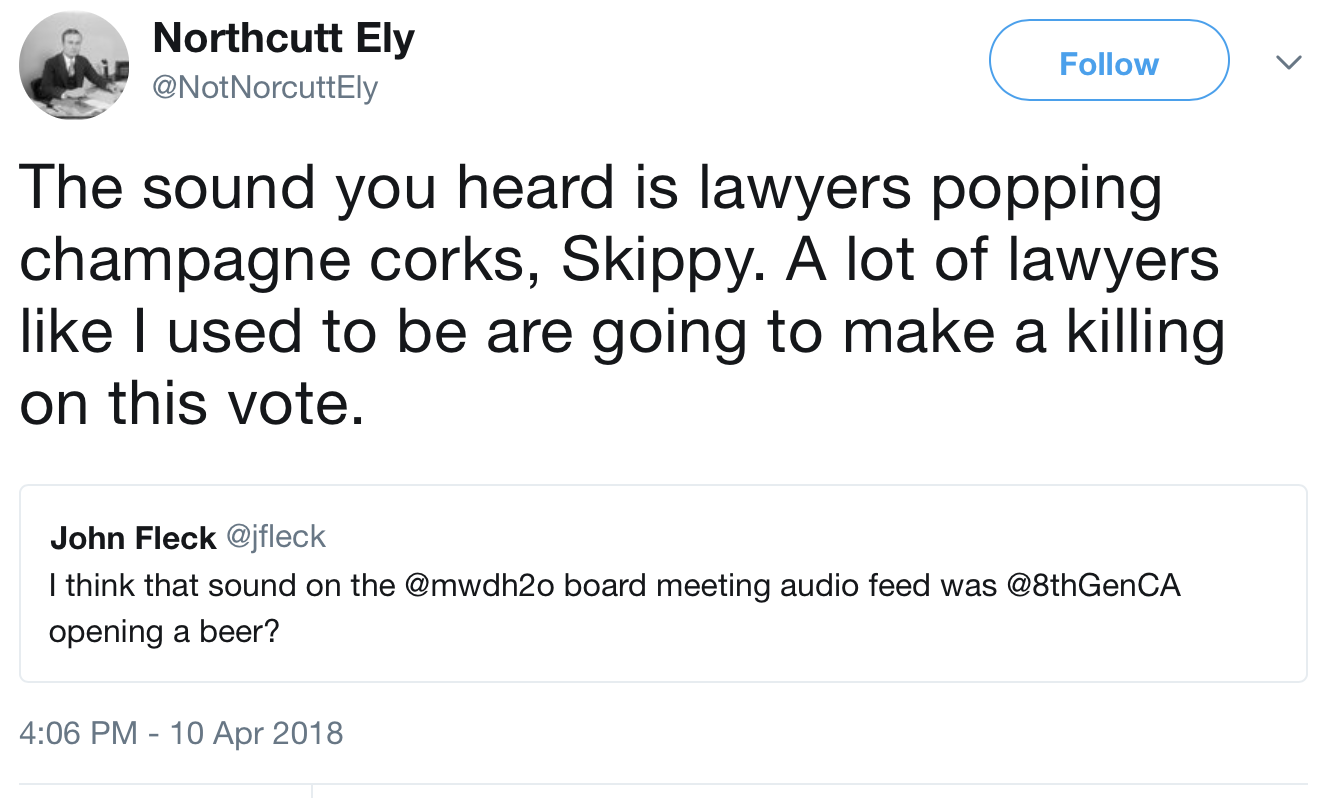Open the @NotNorcuttEly handle link
This screenshot has width=1318, height=798.
[x=264, y=88]
